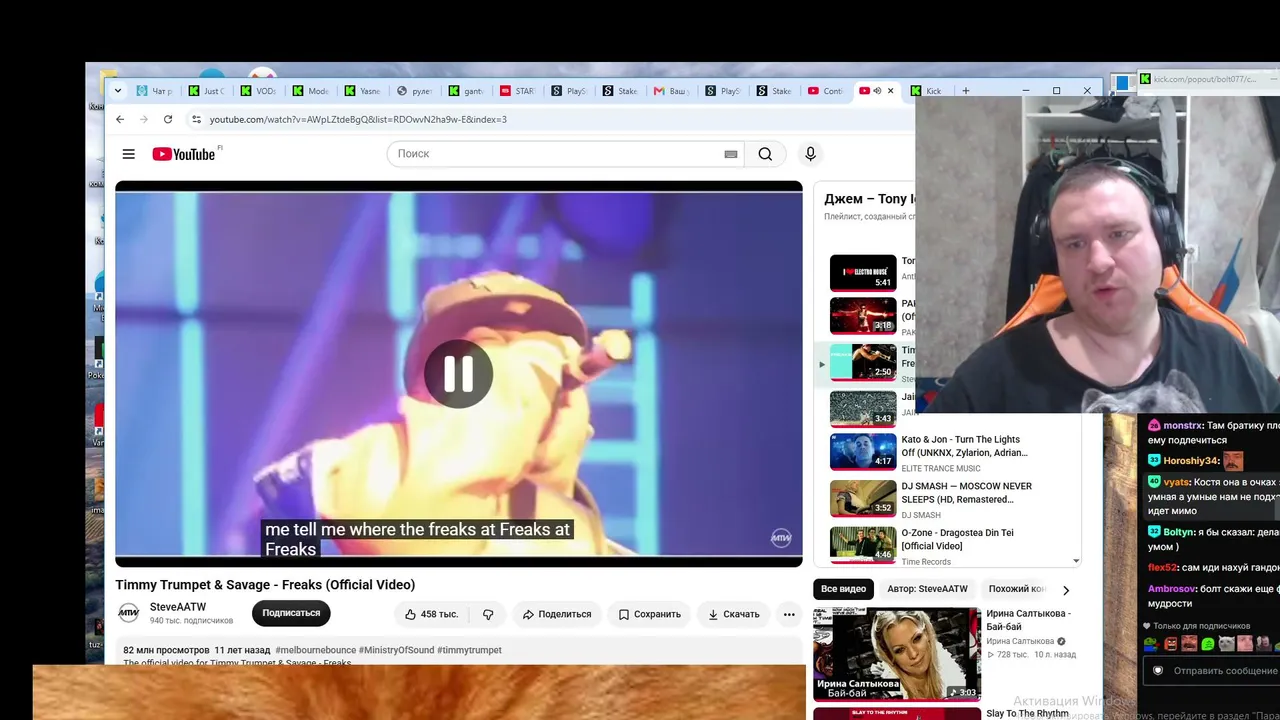The image size is (1280, 720).
Task: Switch to the Yasno tab
Action: [x=363, y=91]
